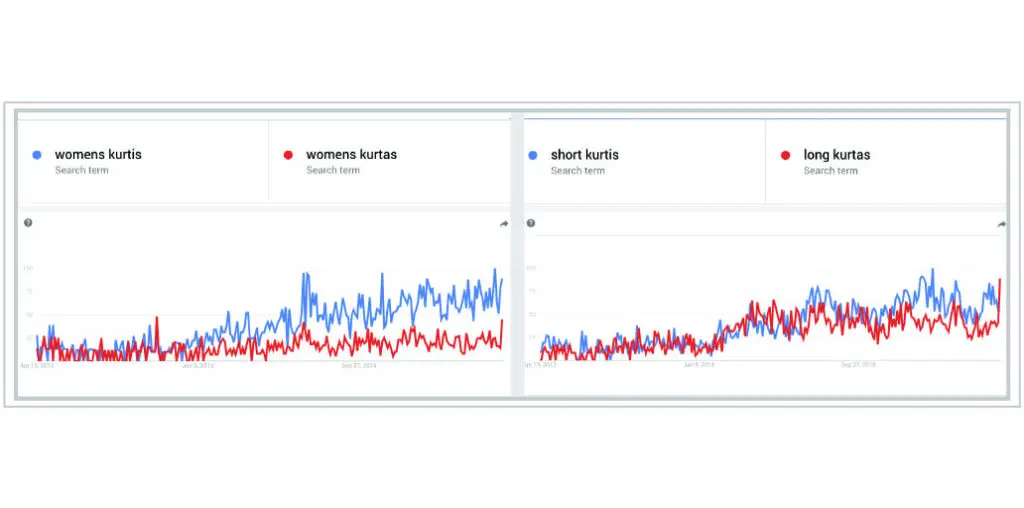
Task: Click the blue dot beside short kurtis
Action: point(532,155)
